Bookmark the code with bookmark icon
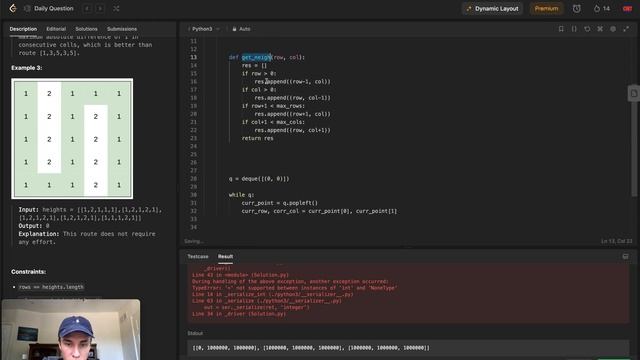640x360 pixels. (561, 29)
